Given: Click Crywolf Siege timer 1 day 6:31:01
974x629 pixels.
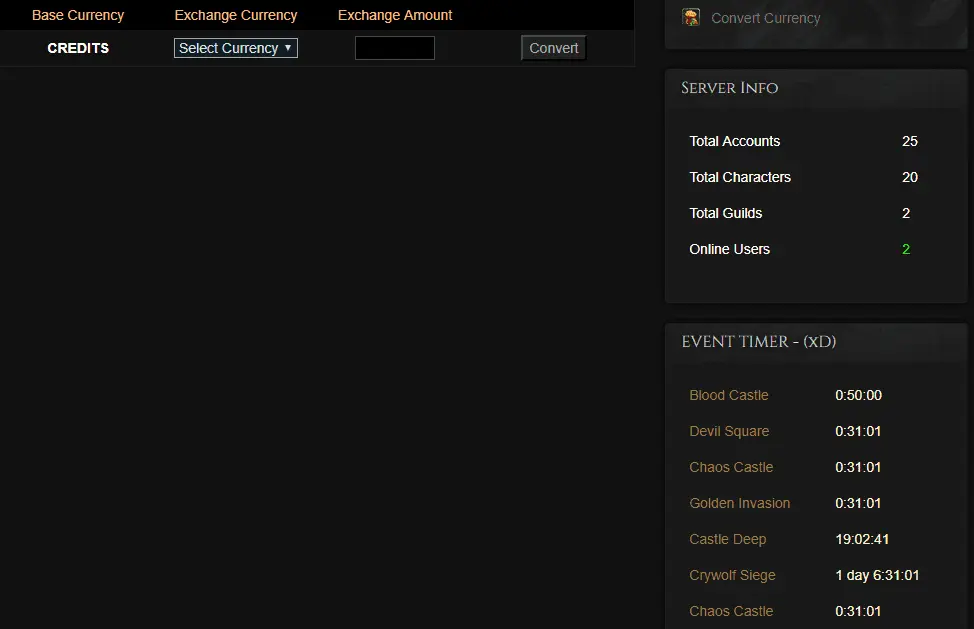Looking at the screenshot, I should [x=877, y=575].
